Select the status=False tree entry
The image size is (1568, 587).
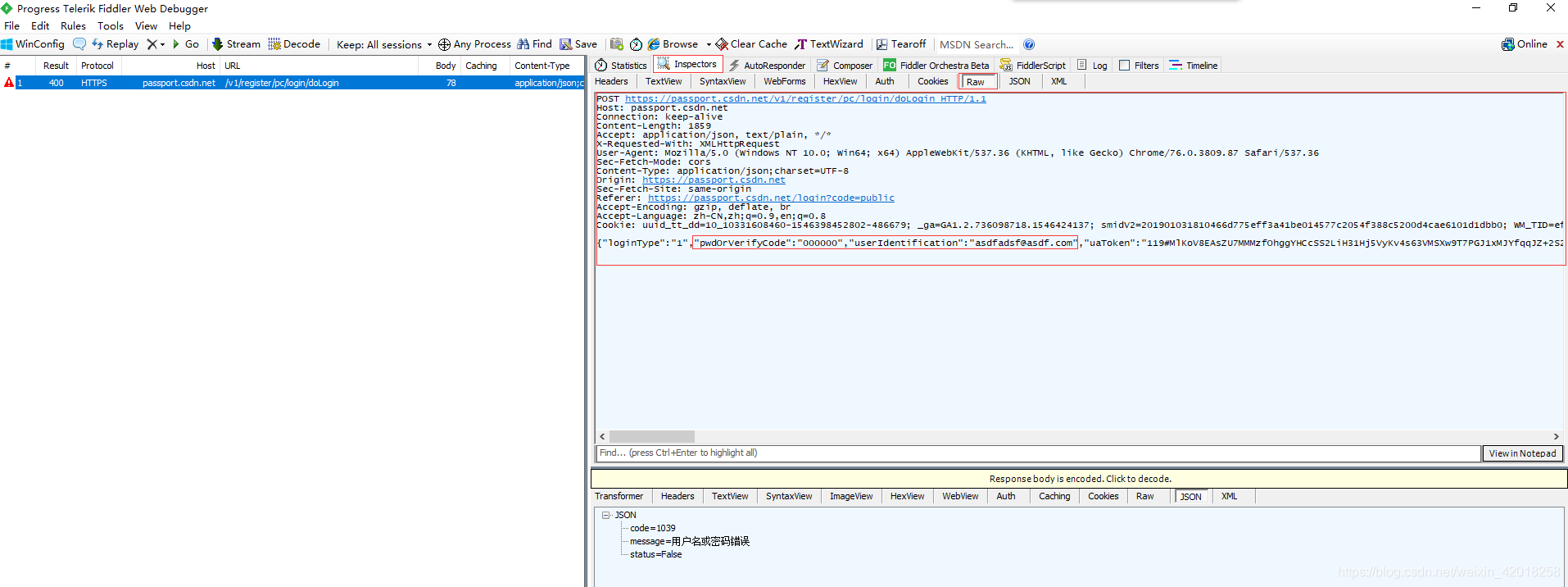[x=655, y=554]
